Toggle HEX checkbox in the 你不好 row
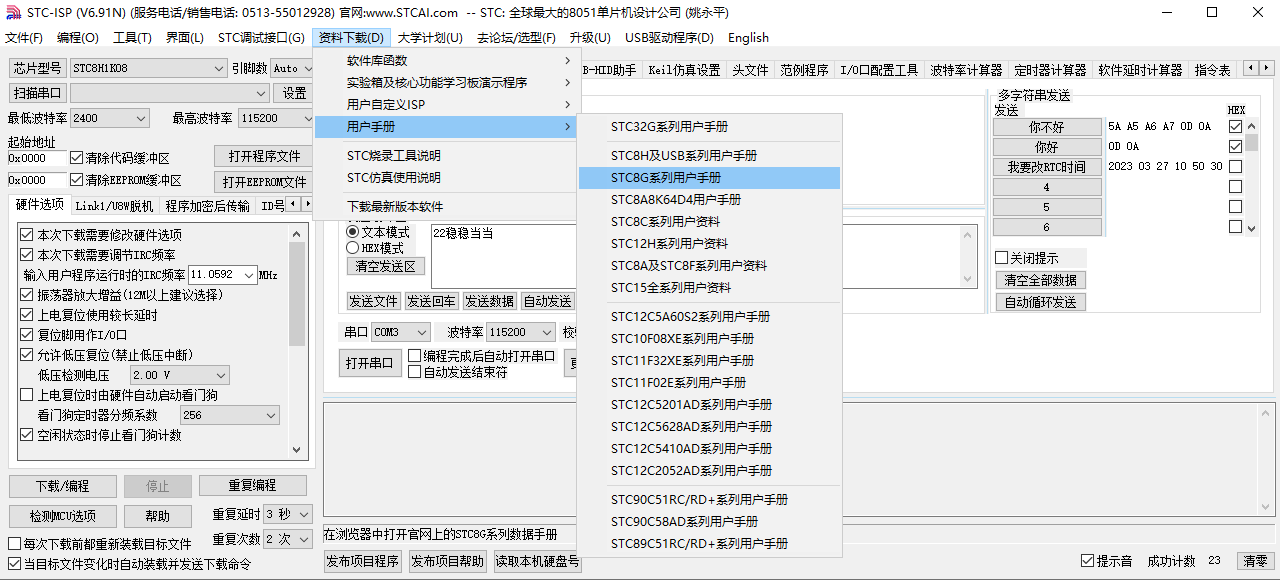This screenshot has width=1280, height=580. pos(1235,127)
